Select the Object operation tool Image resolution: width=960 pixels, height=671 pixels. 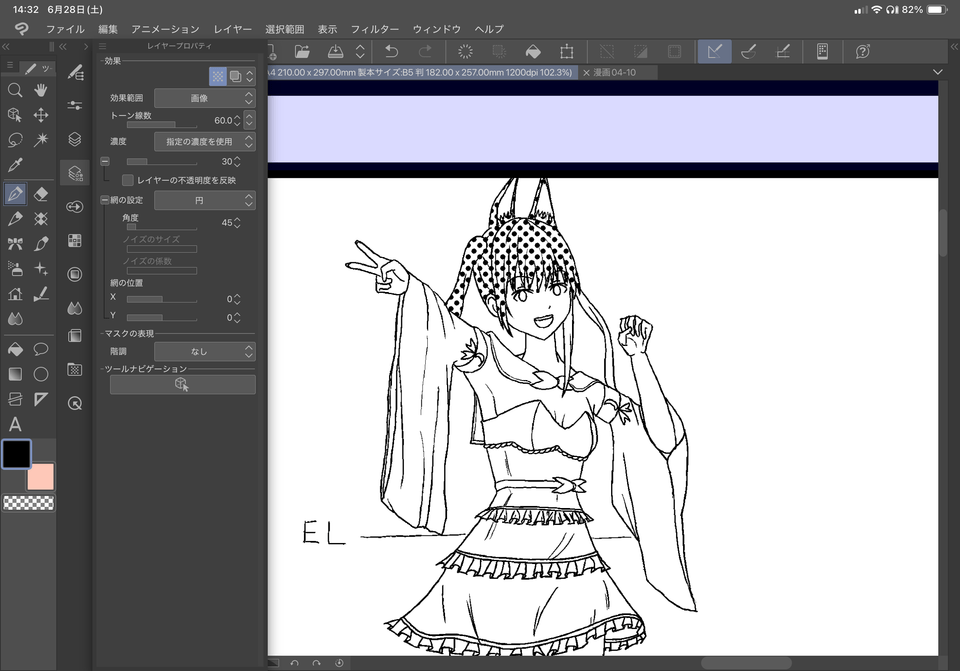15,115
